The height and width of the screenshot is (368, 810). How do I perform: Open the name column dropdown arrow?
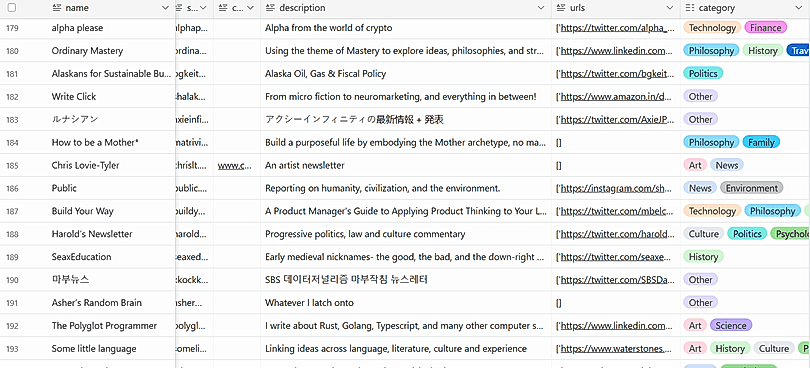coord(165,8)
